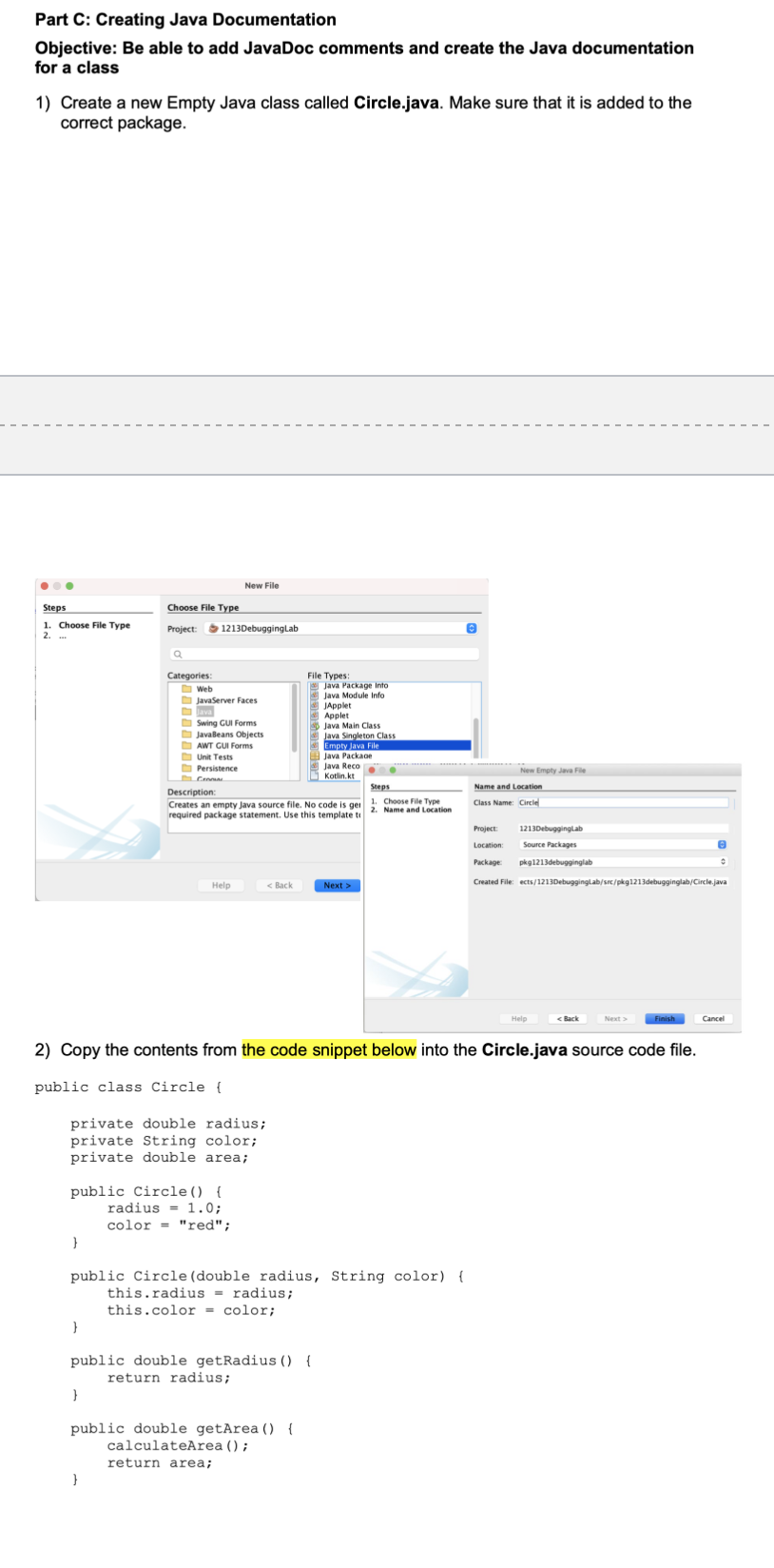This screenshot has height=1568, width=774.
Task: Click 'return radius;' code line
Action: [x=168, y=1378]
